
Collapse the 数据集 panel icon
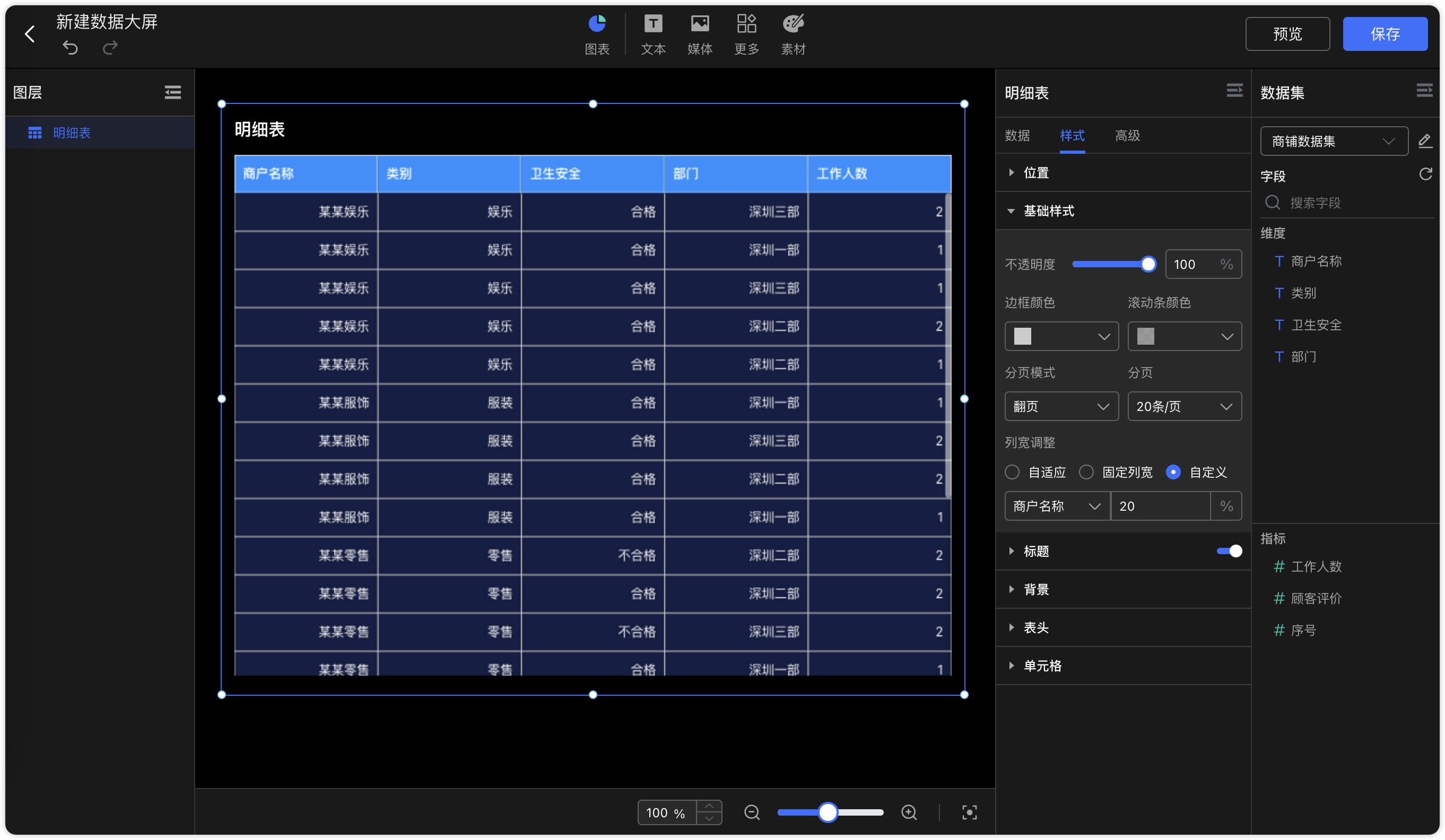pyautogui.click(x=1424, y=91)
